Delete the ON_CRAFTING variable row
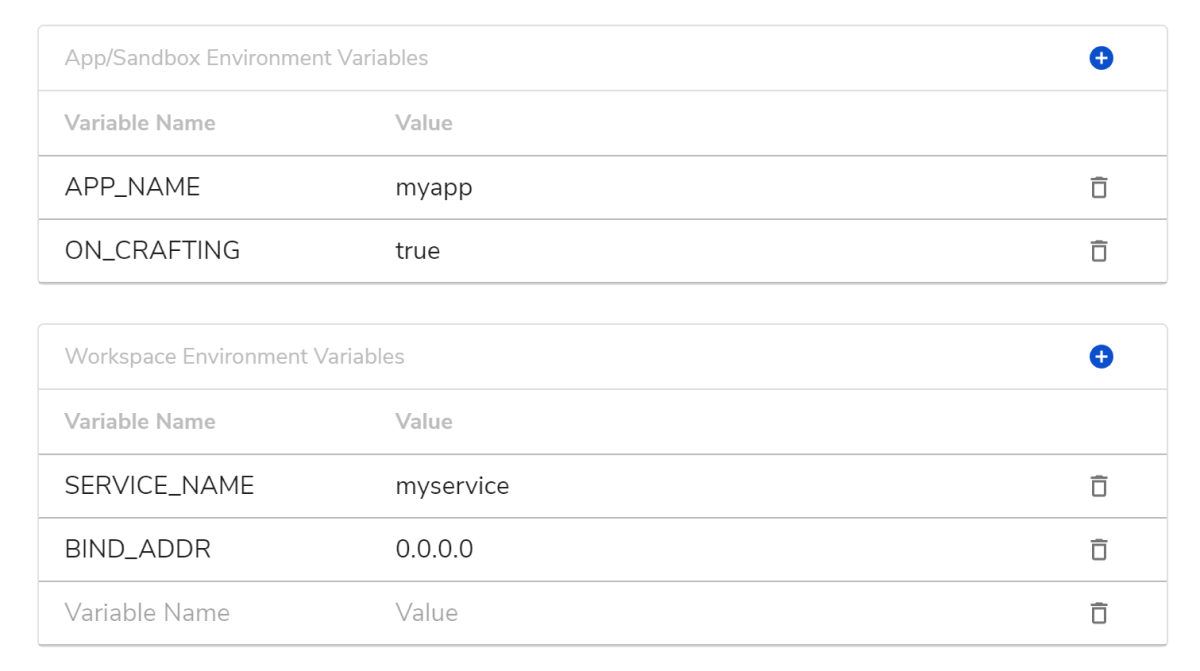1200x671 pixels. 1099,251
